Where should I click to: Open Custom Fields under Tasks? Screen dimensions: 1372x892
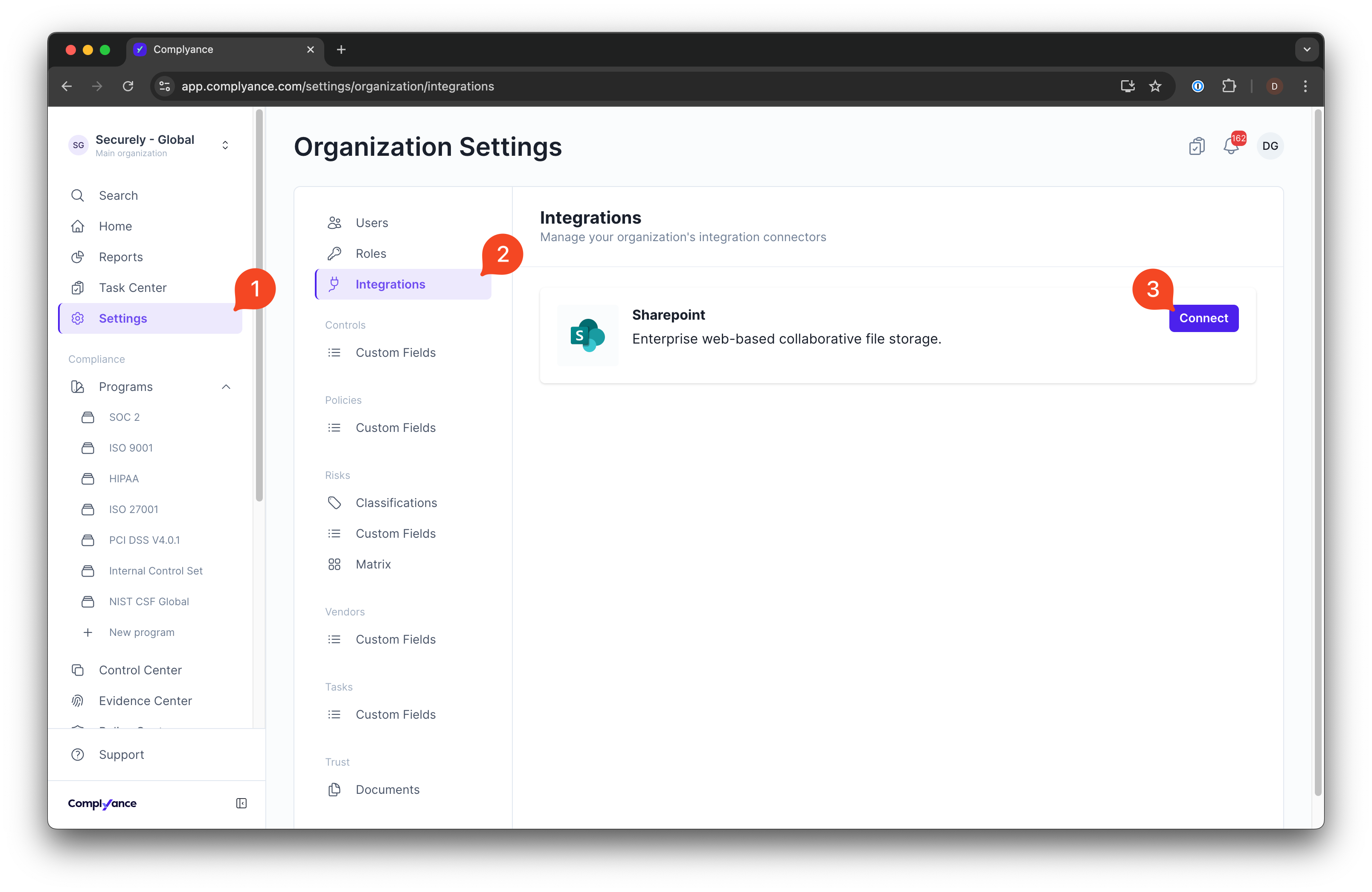point(404,714)
